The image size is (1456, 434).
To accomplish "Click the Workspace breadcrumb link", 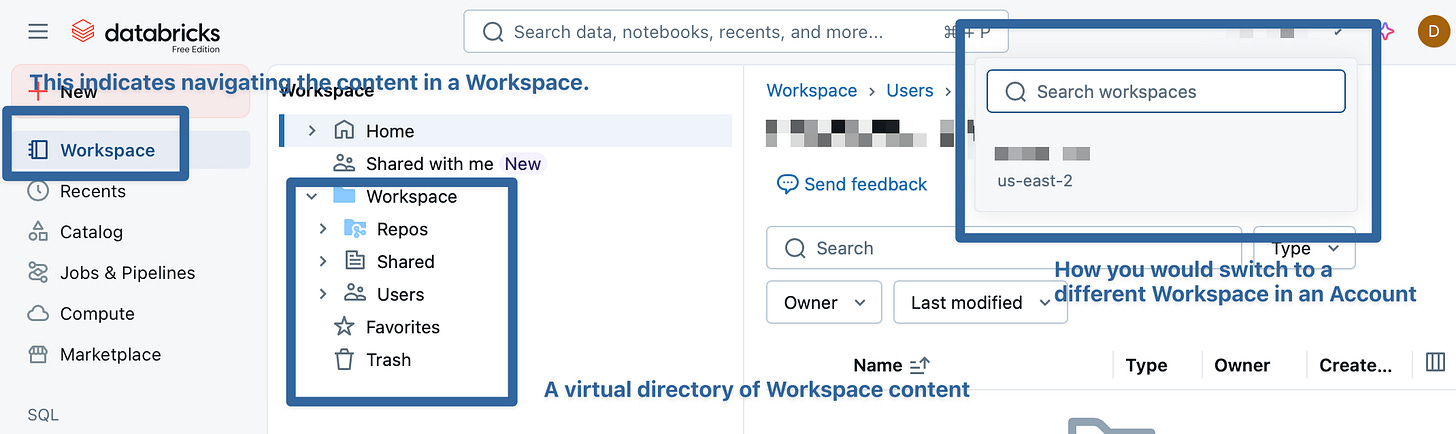I will 811,91.
